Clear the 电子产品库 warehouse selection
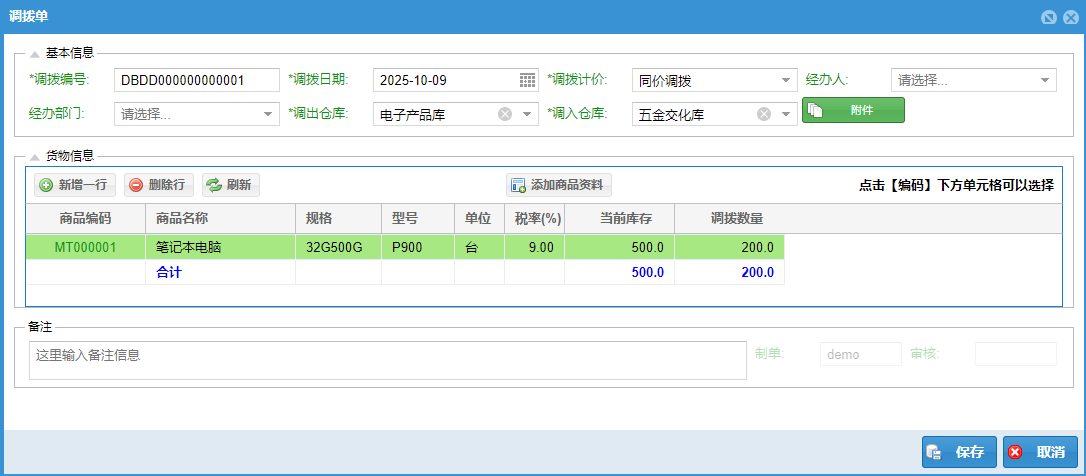 tap(505, 114)
